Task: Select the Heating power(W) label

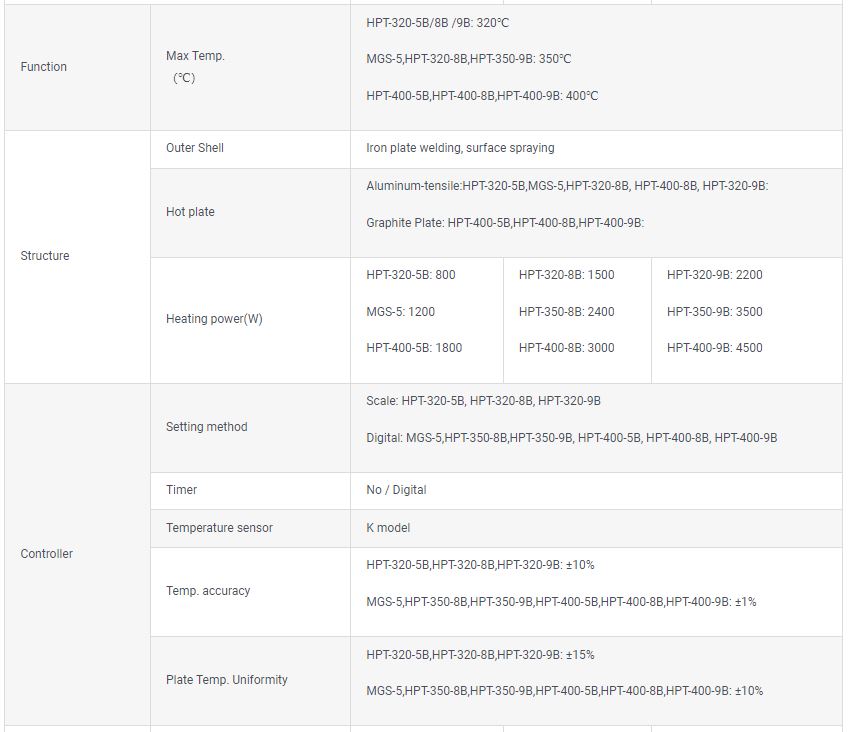Action: point(214,320)
